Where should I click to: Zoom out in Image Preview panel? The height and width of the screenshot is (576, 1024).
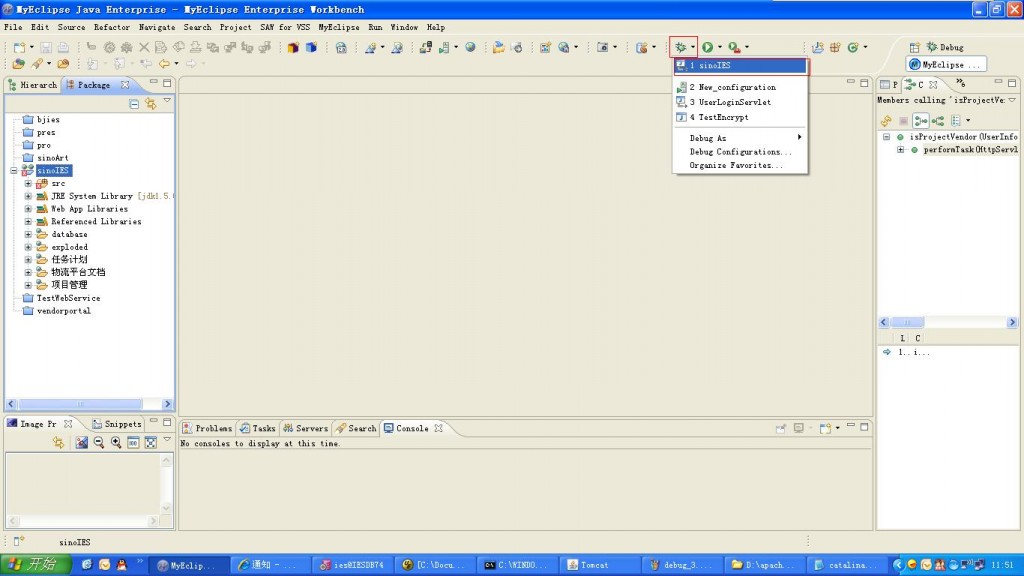tap(99, 442)
